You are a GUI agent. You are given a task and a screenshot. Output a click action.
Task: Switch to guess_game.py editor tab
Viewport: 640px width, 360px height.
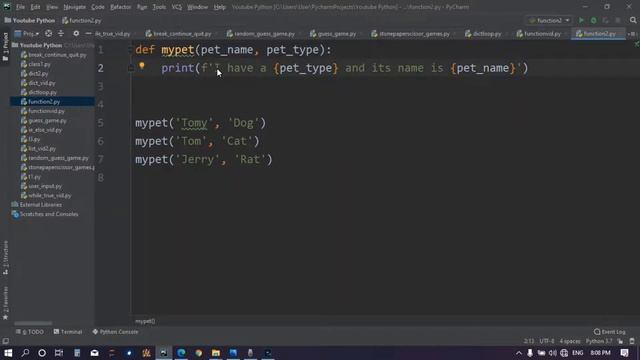point(334,34)
